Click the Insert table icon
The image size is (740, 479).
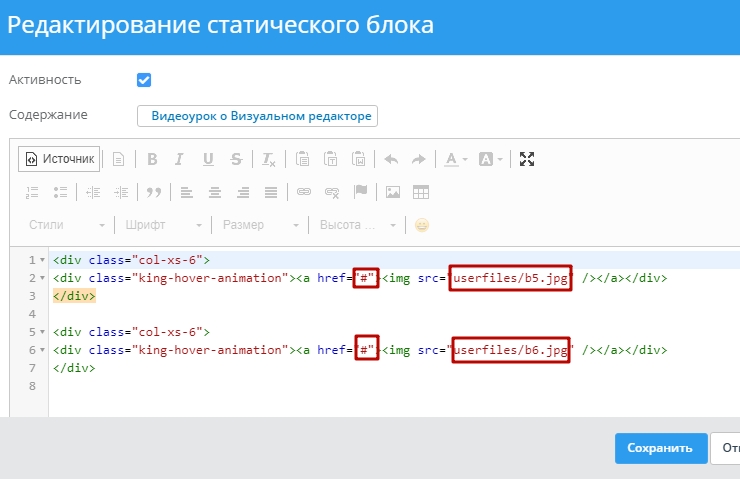point(421,192)
